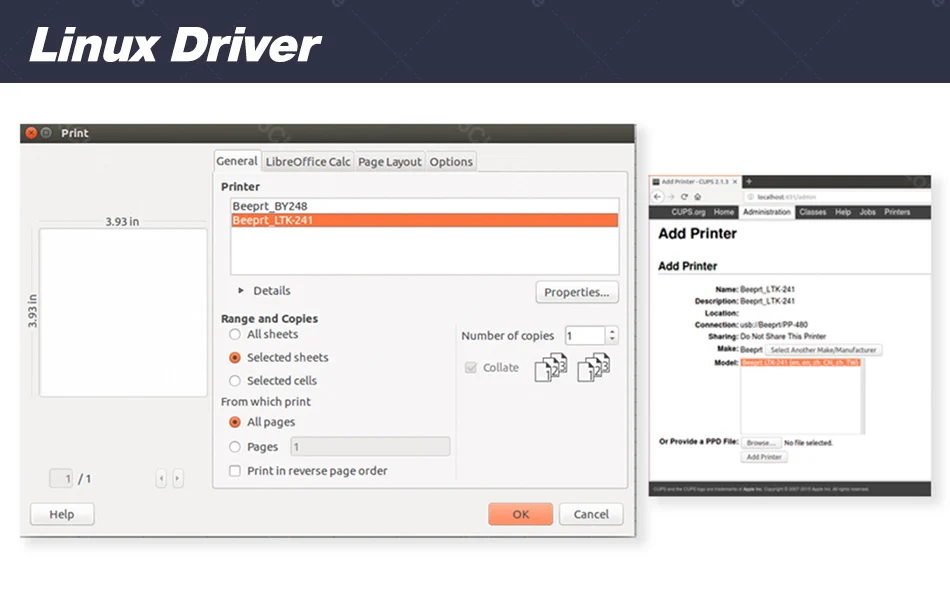Click Cancel in the Print dialog
Screen dimensions: 950x608
(591, 514)
